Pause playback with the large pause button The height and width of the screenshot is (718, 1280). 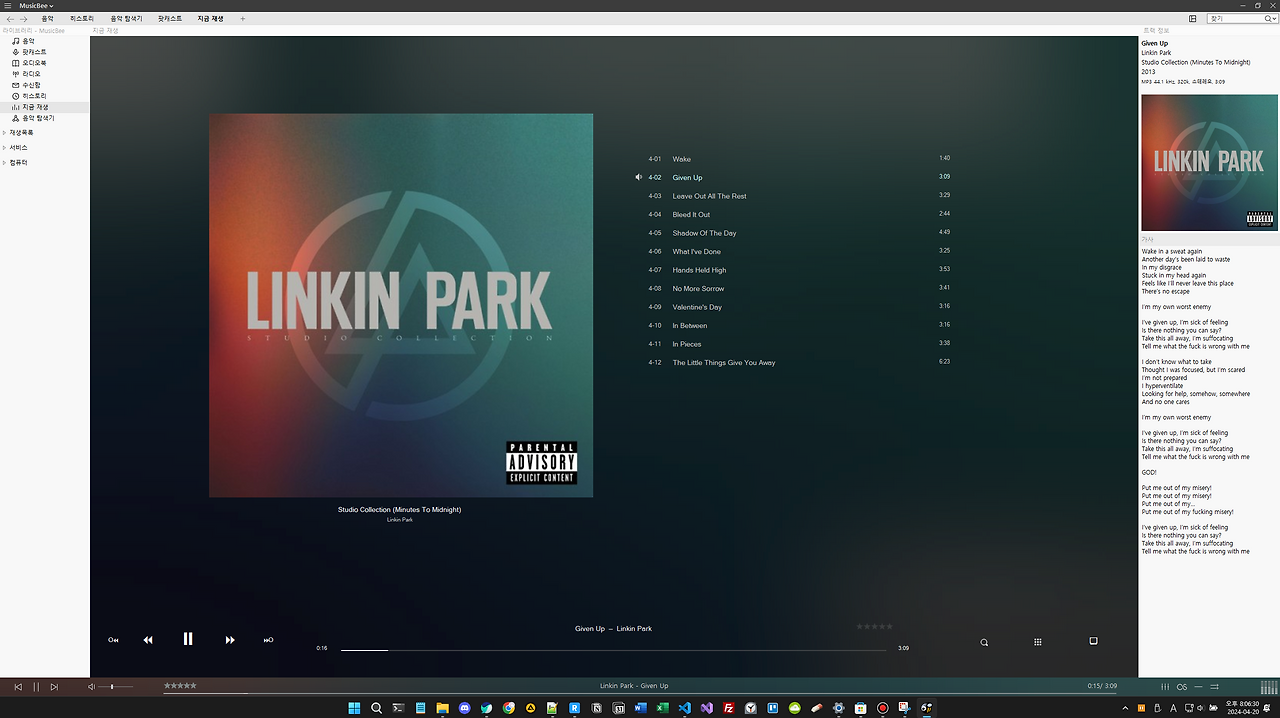tap(188, 639)
